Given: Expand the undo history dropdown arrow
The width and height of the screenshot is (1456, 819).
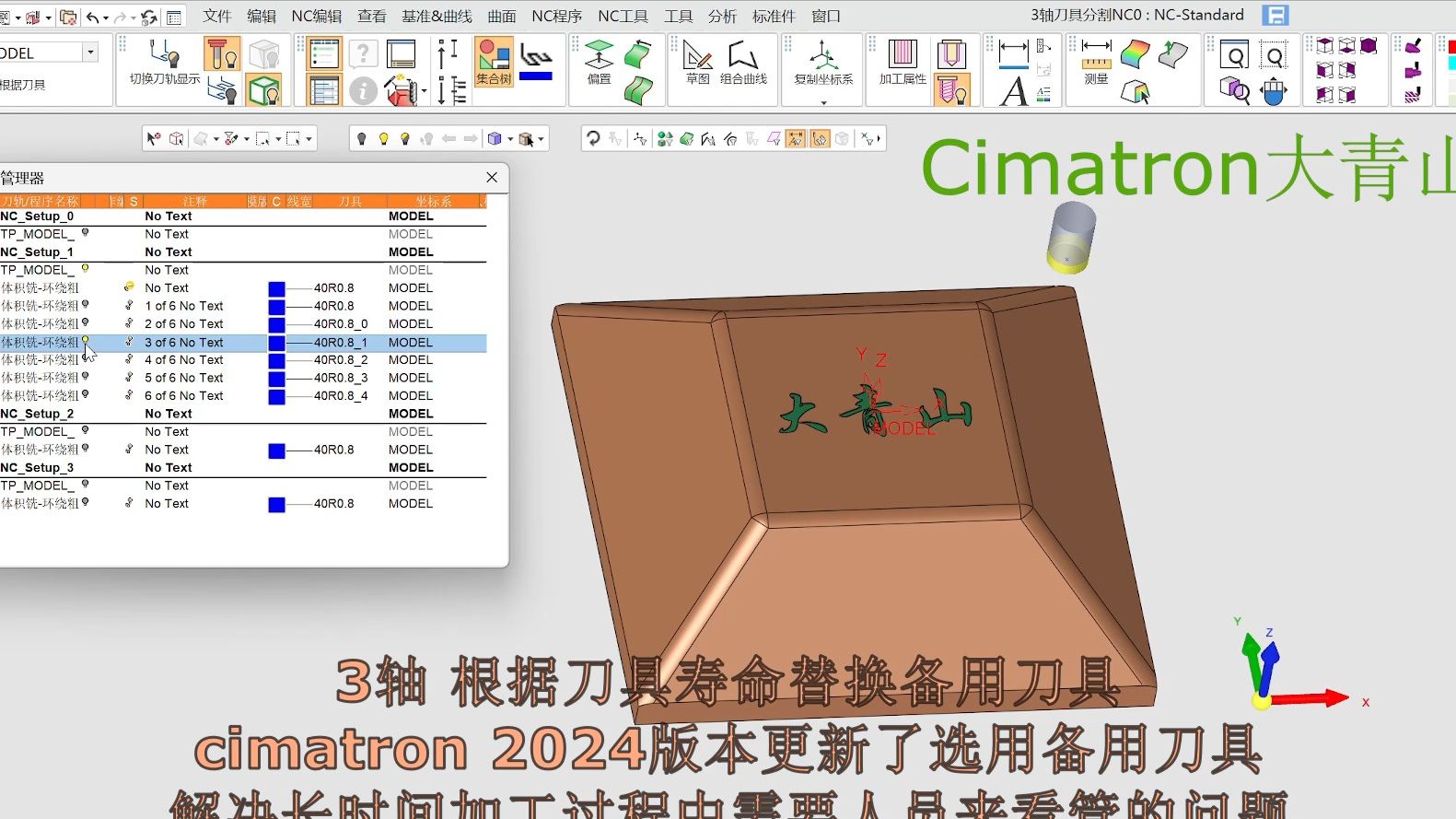Looking at the screenshot, I should pos(106,18).
